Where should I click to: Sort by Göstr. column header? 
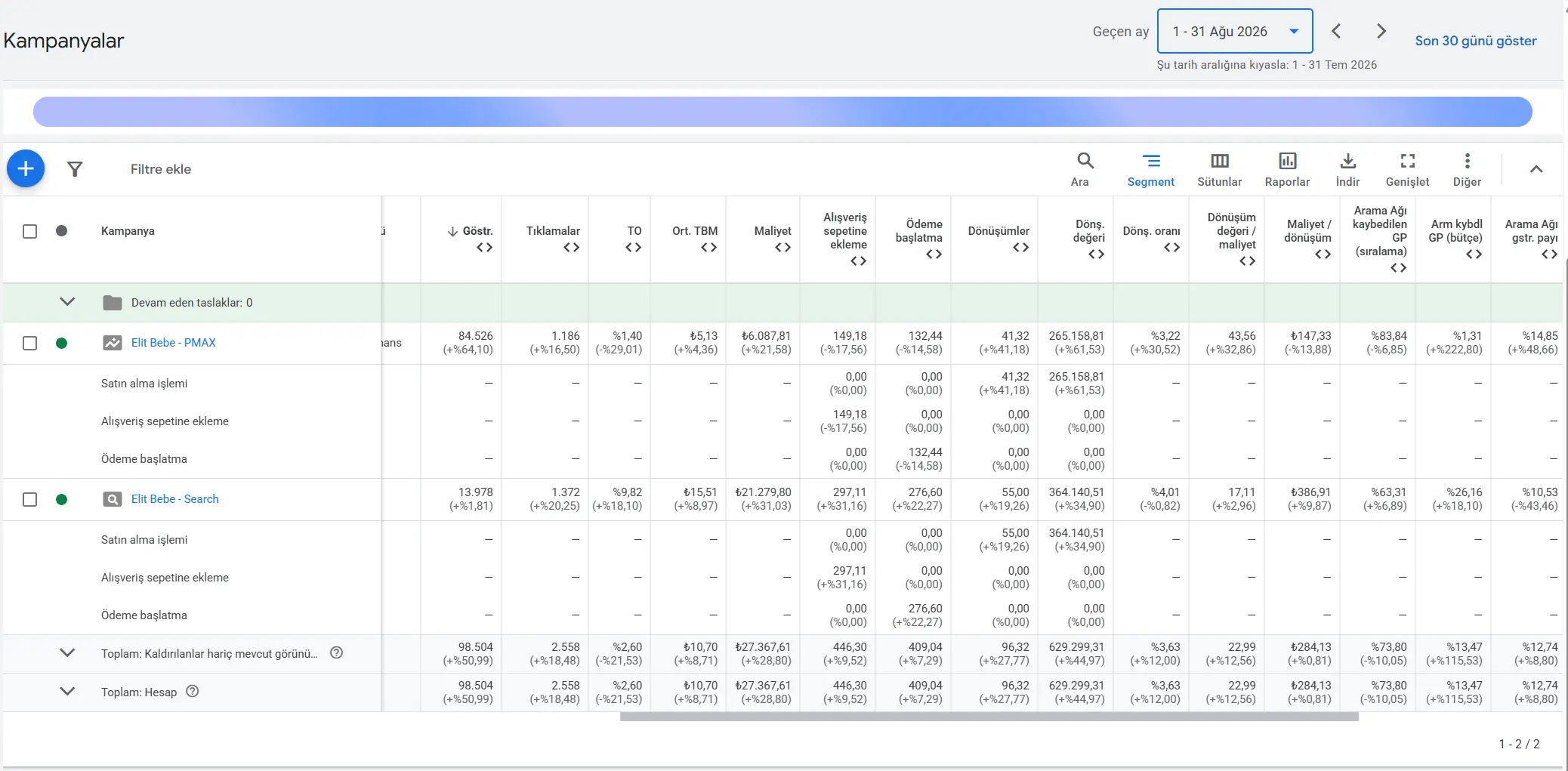pyautogui.click(x=477, y=231)
